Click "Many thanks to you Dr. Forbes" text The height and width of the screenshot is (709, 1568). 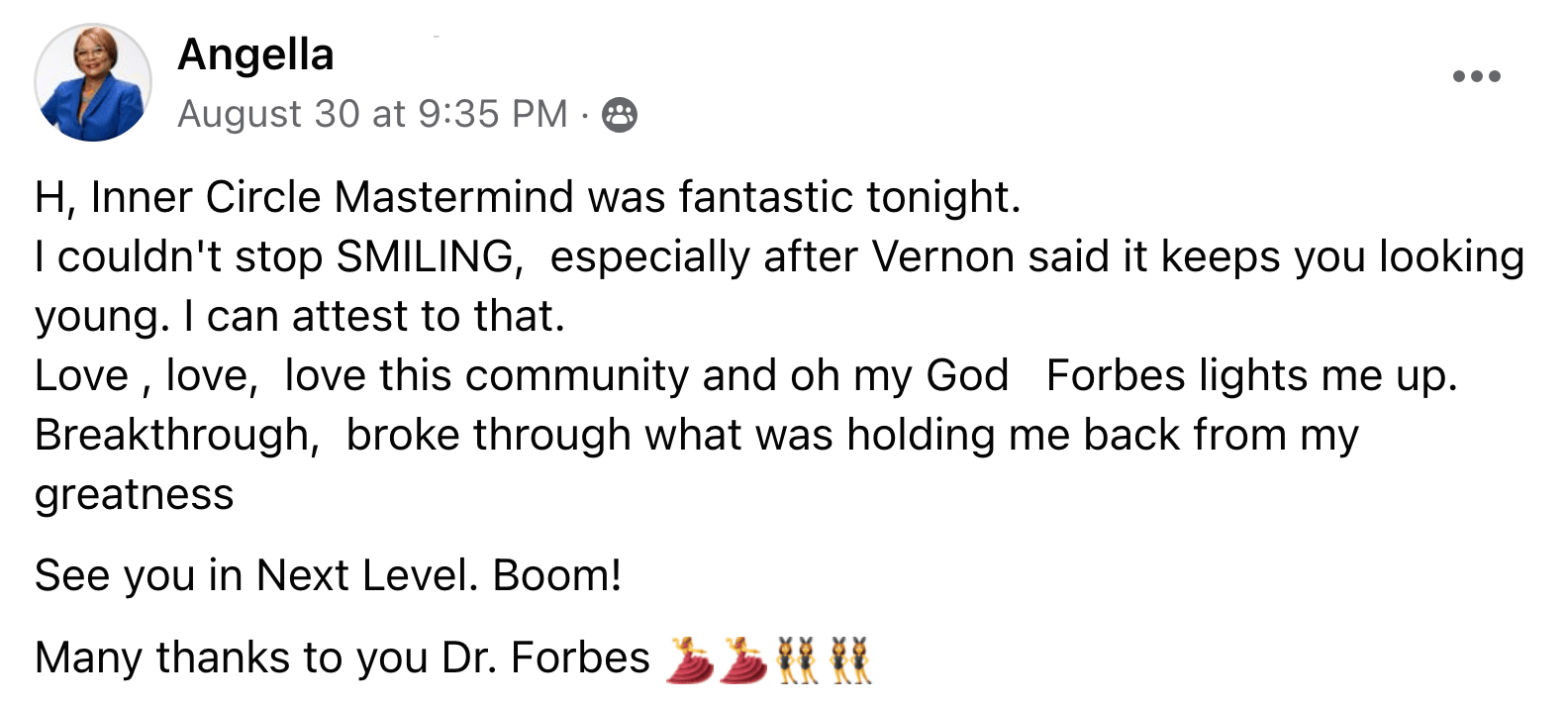[x=343, y=658]
